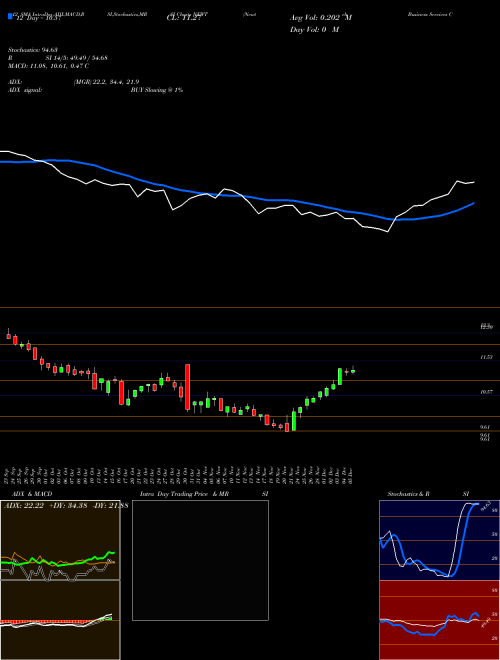
Task: Click the 'Business Services C' header text
Action: click(x=430, y=14)
